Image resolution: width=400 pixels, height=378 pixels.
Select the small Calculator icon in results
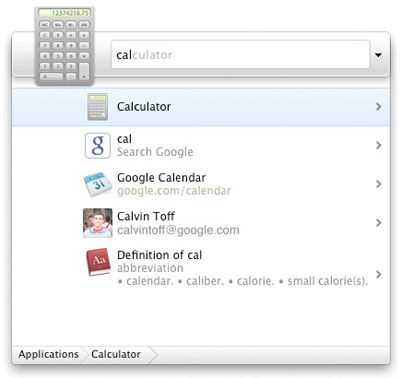[98, 107]
